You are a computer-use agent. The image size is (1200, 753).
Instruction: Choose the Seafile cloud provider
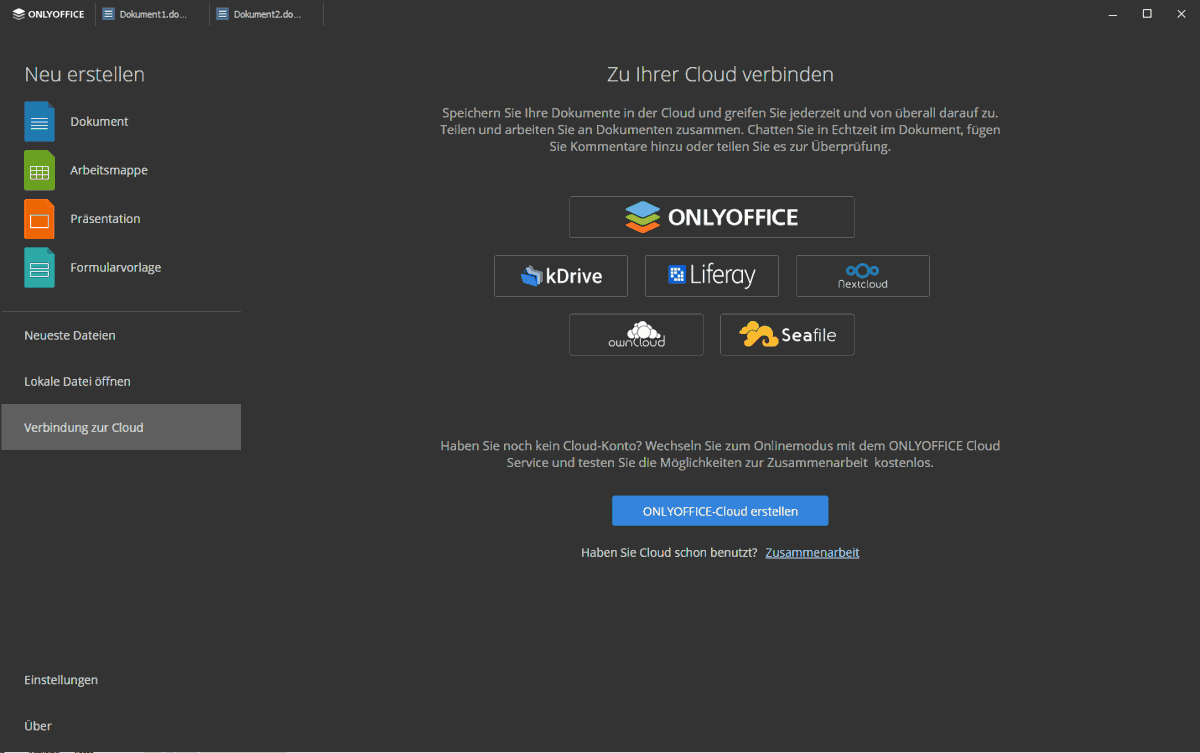[787, 335]
